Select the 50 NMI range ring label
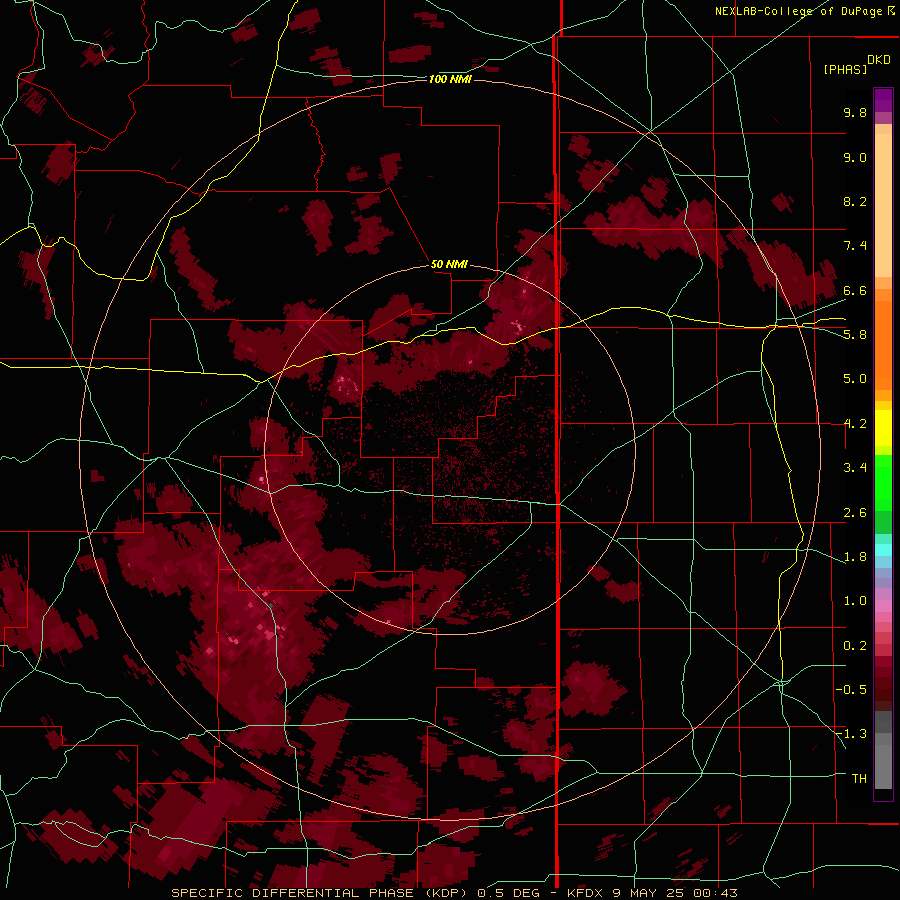This screenshot has height=900, width=900. coord(449,264)
